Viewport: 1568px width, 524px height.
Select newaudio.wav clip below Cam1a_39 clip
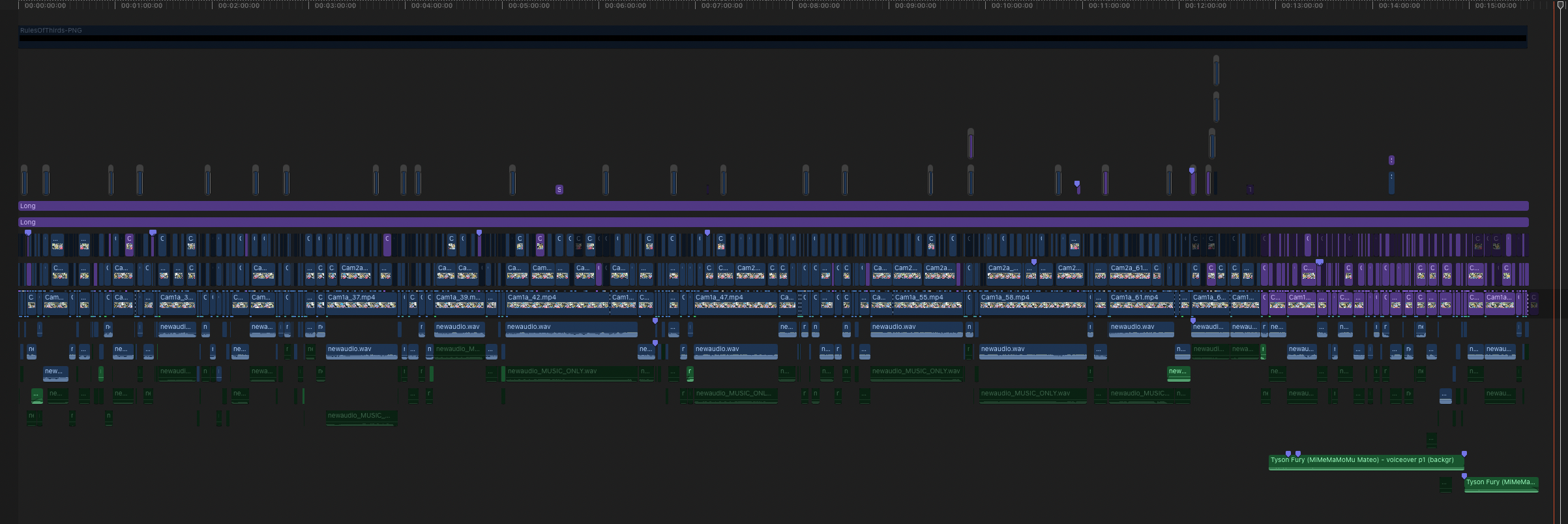(x=459, y=330)
